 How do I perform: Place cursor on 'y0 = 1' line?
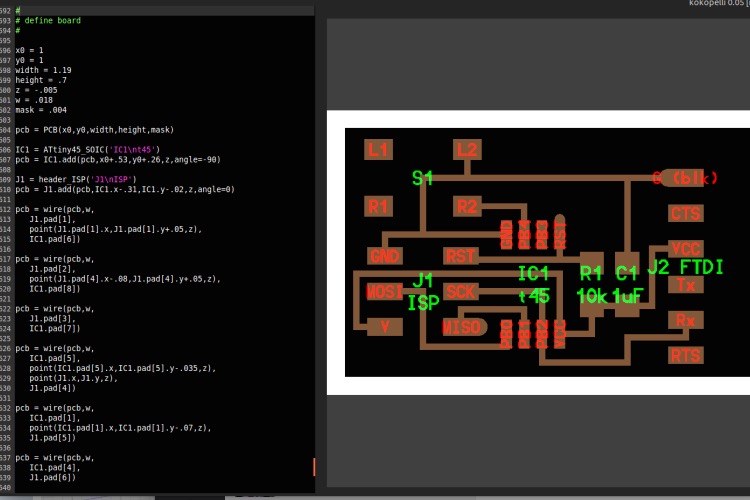tap(29, 60)
